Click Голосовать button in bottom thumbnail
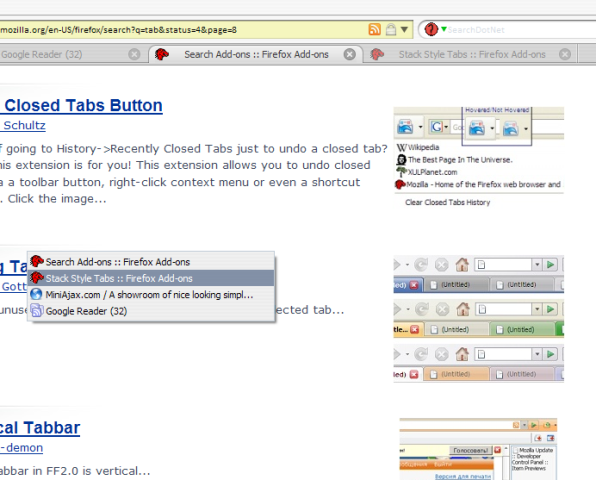Image resolution: width=596 pixels, height=480 pixels. pyautogui.click(x=471, y=450)
